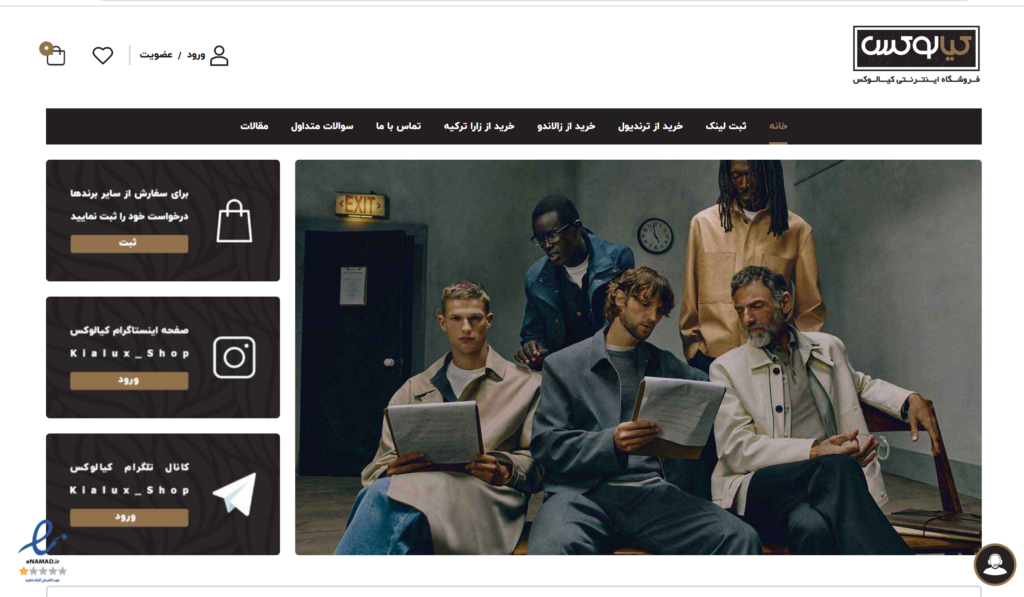The width and height of the screenshot is (1024, 597).
Task: Click the user account icon
Action: (x=219, y=56)
